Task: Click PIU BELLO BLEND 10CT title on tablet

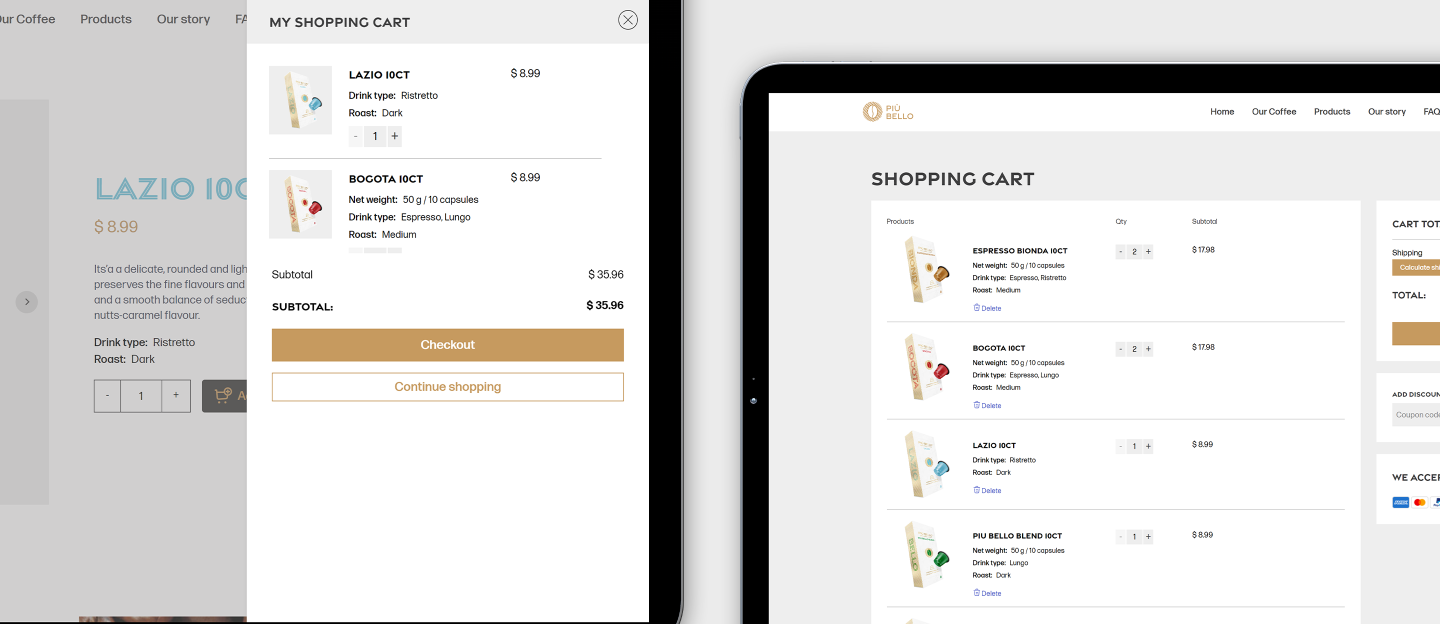Action: point(1017,536)
